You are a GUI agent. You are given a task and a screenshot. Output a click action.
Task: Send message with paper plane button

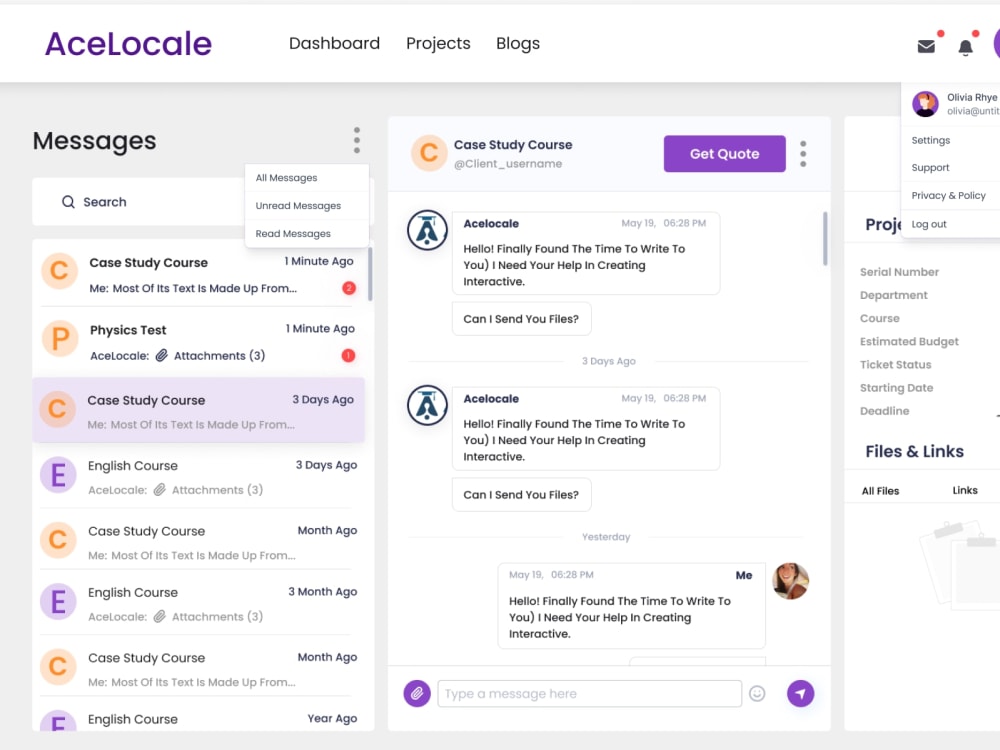(x=800, y=693)
